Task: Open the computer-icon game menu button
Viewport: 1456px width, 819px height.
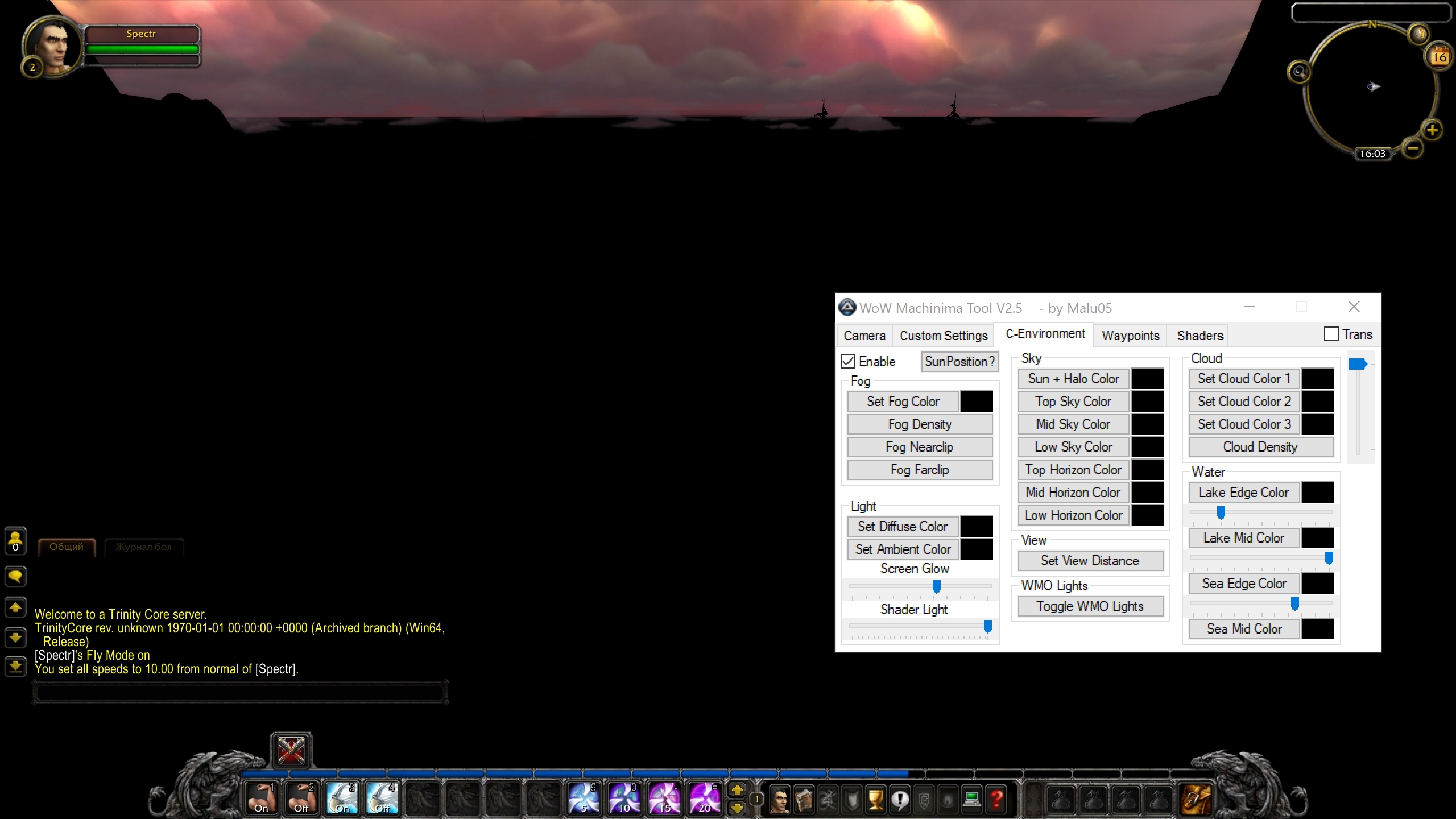Action: 972,799
